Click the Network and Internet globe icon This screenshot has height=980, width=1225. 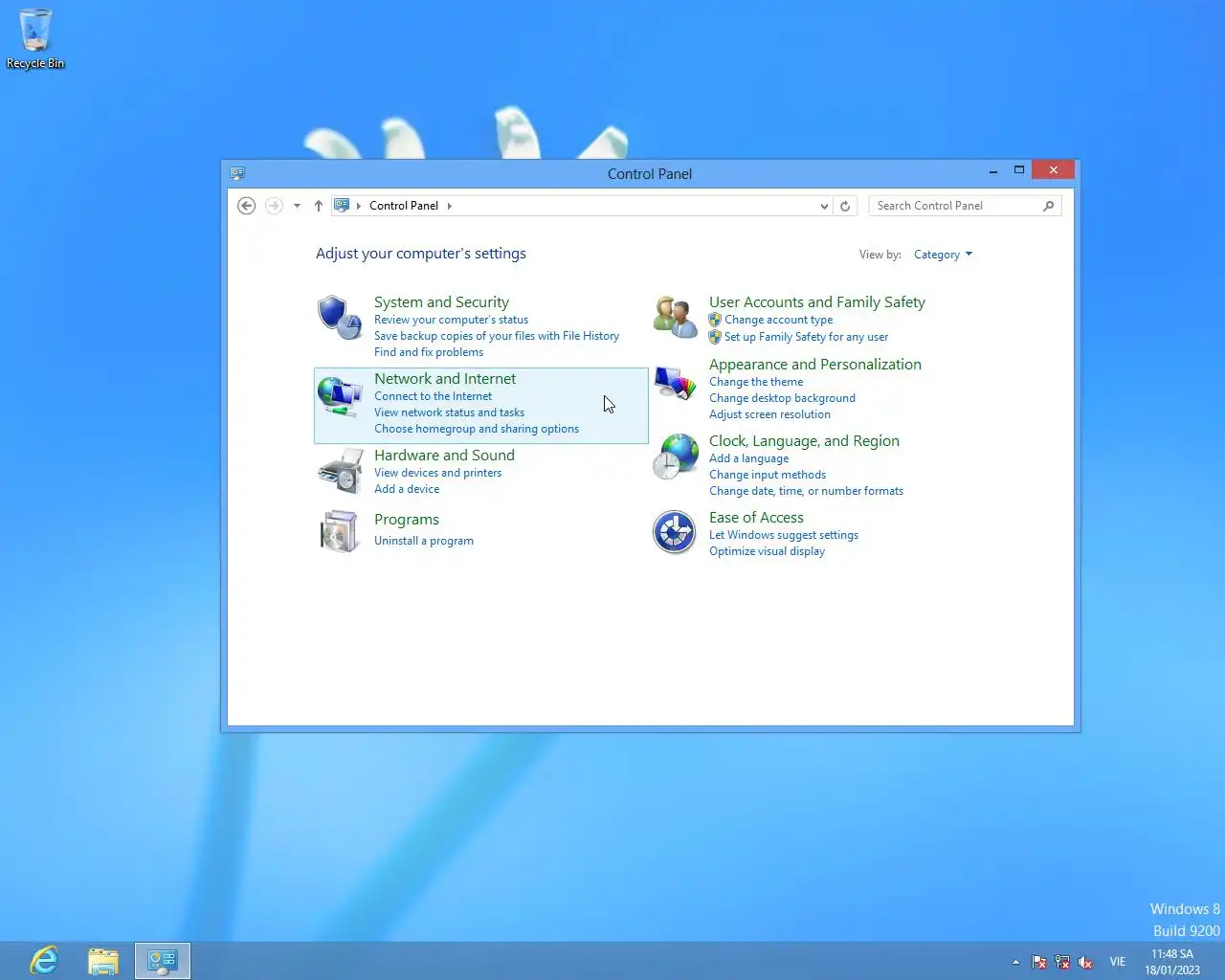340,396
